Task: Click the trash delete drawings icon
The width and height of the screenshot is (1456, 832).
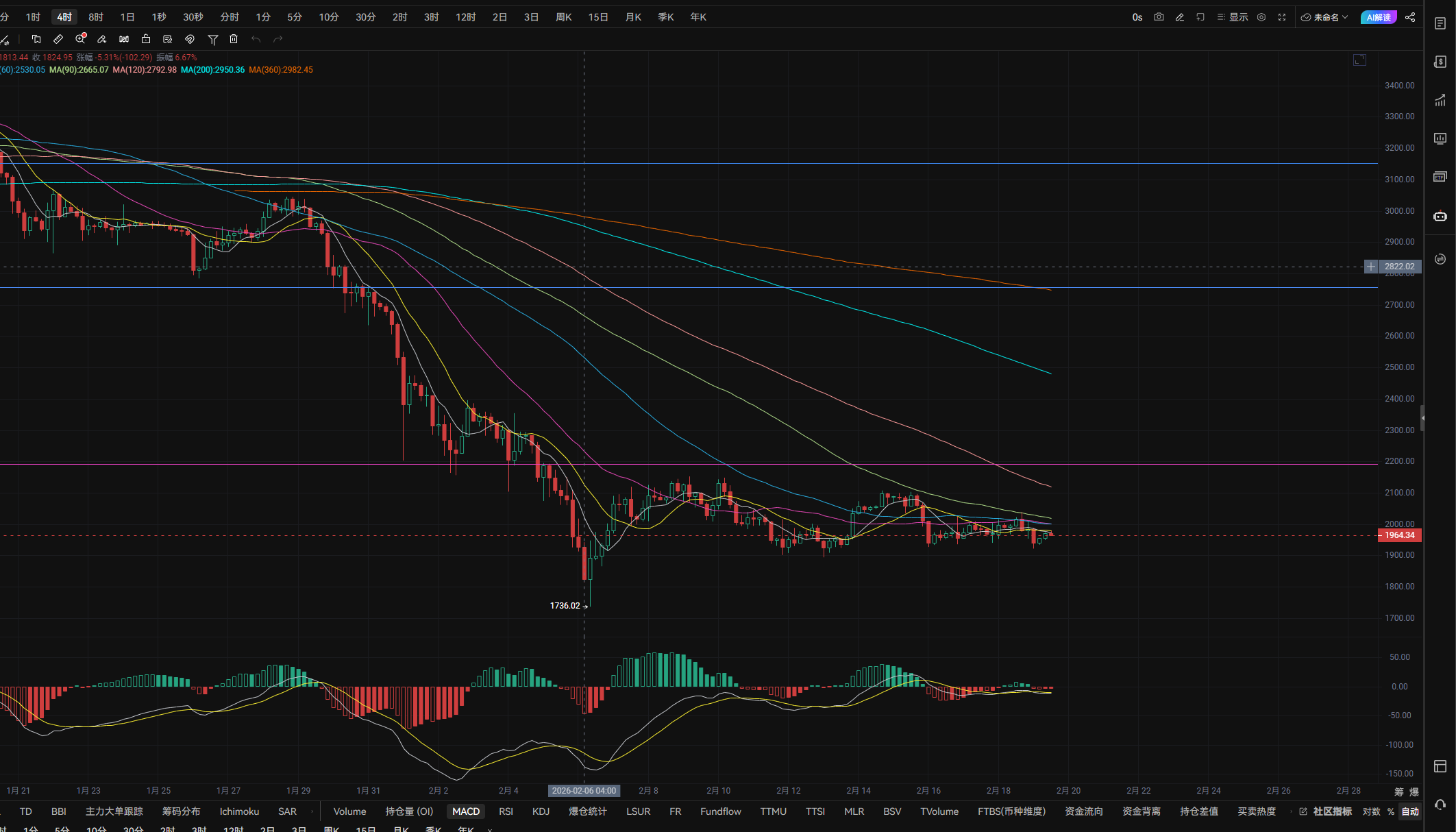Action: 234,39
